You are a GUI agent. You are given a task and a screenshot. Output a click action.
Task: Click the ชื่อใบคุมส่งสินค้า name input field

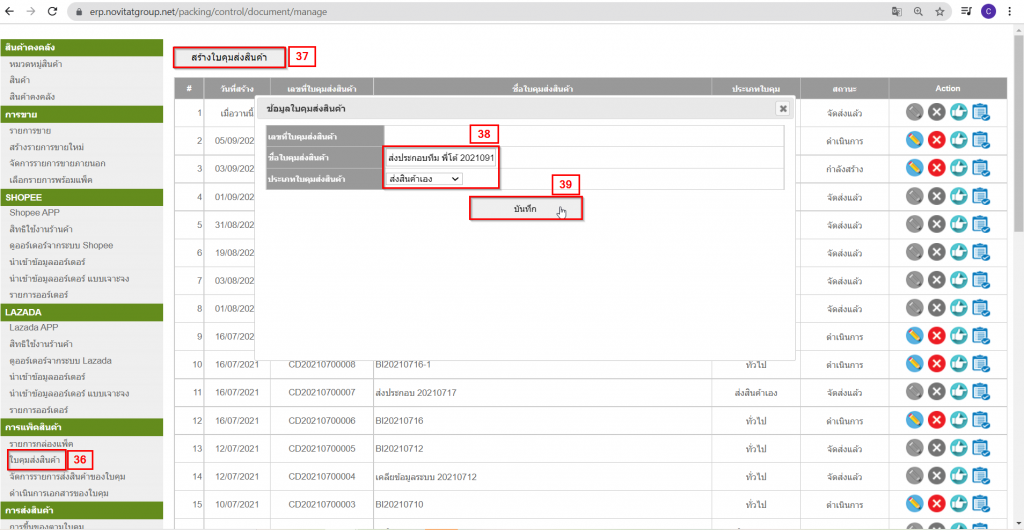(x=441, y=157)
